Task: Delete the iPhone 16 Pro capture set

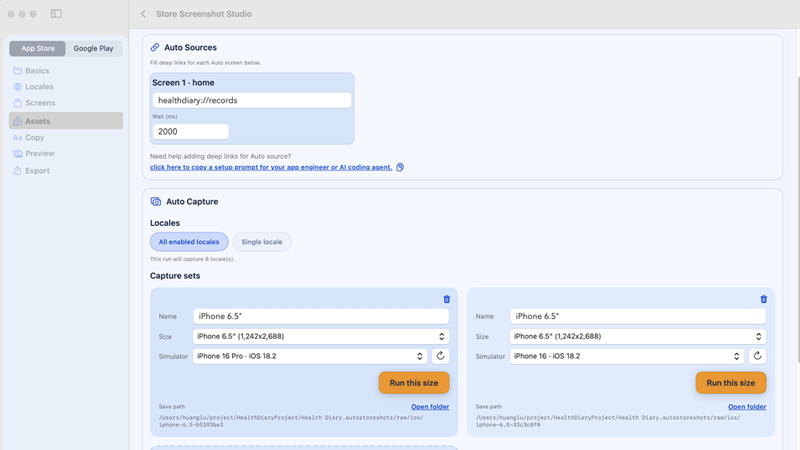Action: pos(446,299)
